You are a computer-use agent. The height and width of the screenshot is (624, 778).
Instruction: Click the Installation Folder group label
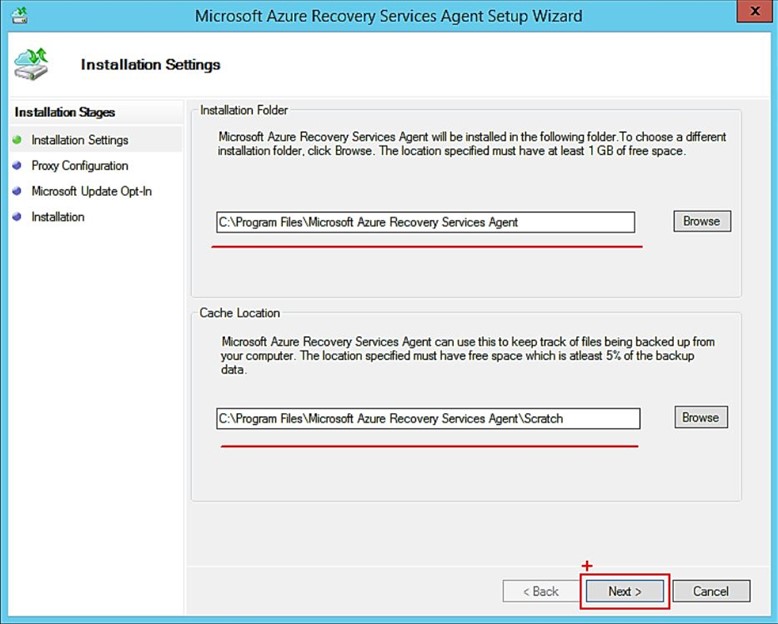coord(244,110)
